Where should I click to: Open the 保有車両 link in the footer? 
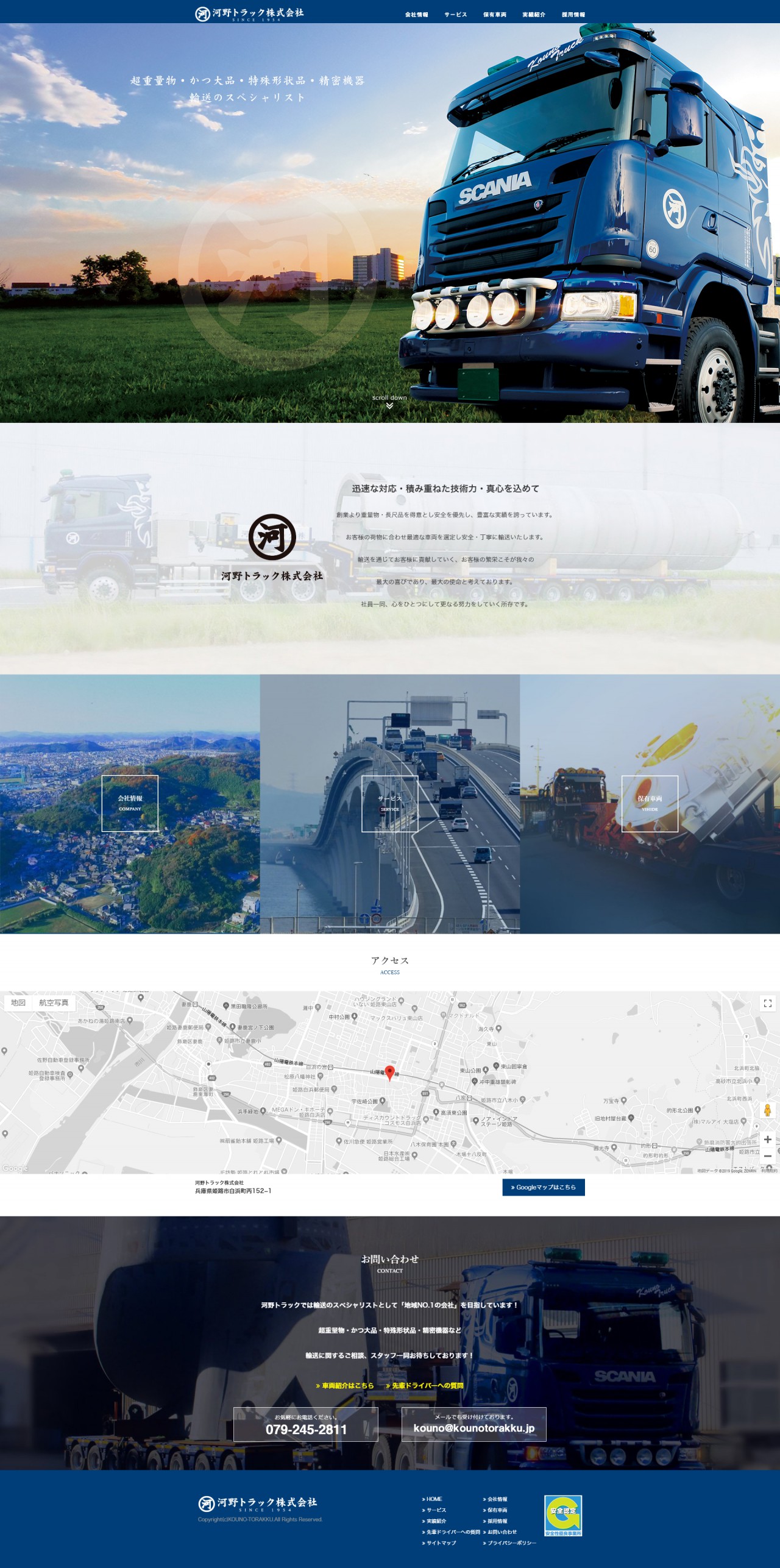495,1509
